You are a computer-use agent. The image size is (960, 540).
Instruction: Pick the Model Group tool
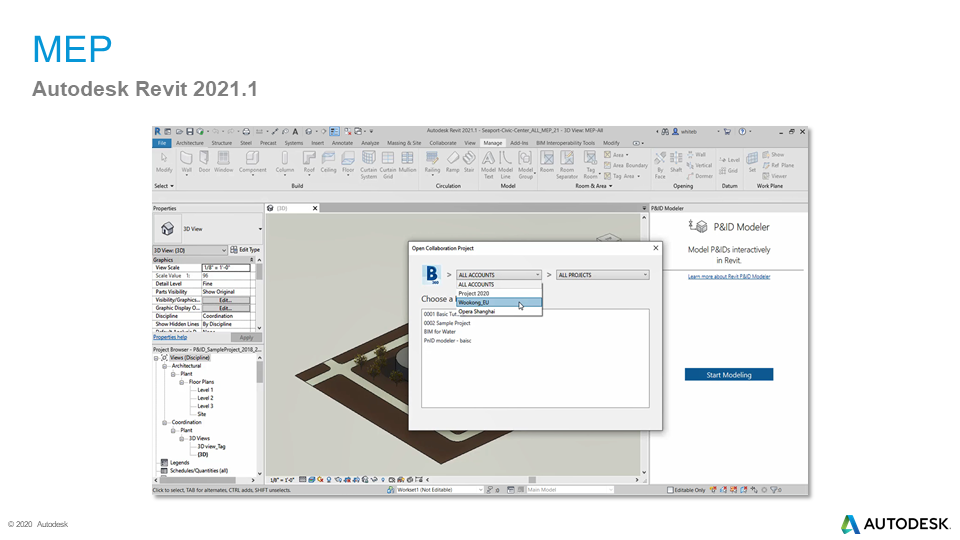(525, 165)
